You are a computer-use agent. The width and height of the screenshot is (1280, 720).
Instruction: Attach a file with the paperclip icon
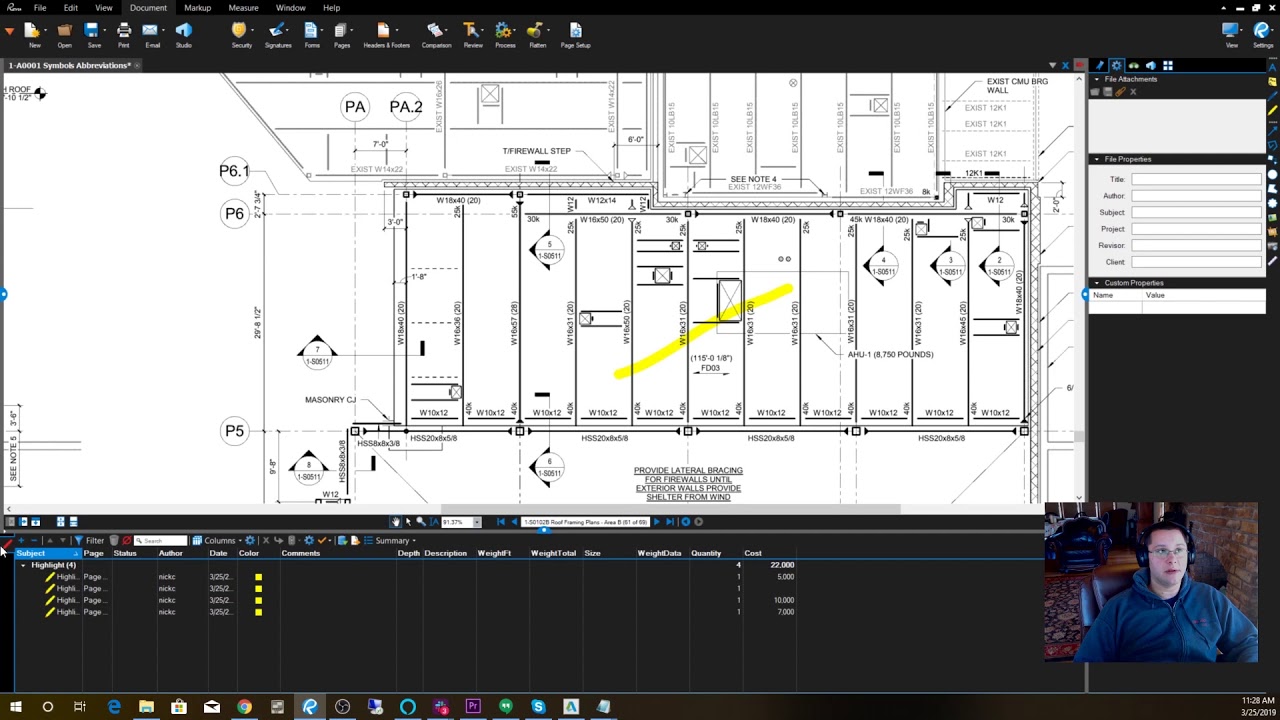click(1120, 92)
